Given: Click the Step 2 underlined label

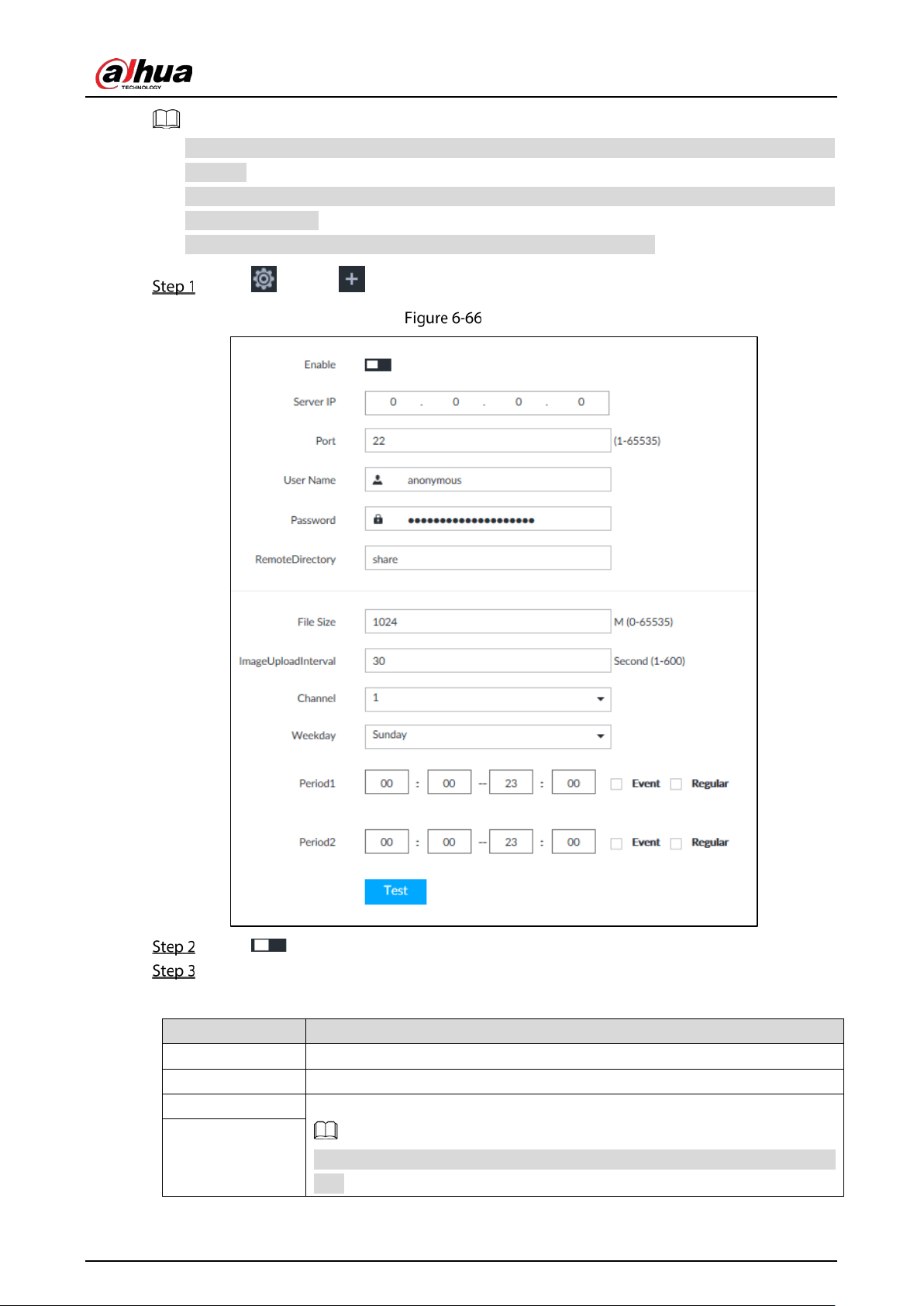Looking at the screenshot, I should (x=174, y=947).
